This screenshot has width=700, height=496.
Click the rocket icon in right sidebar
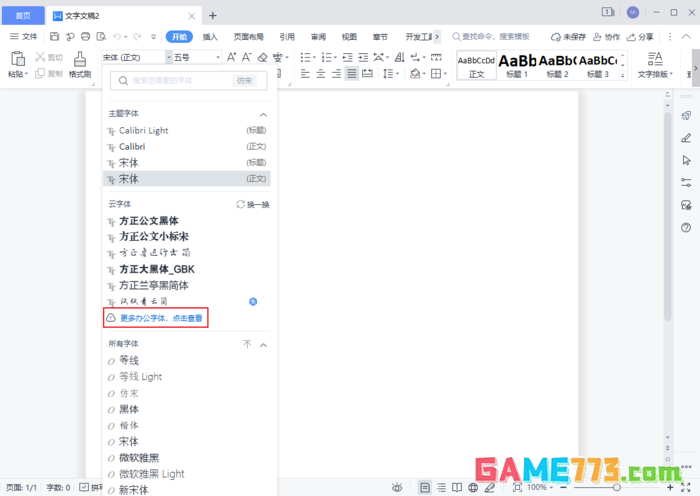click(x=686, y=116)
